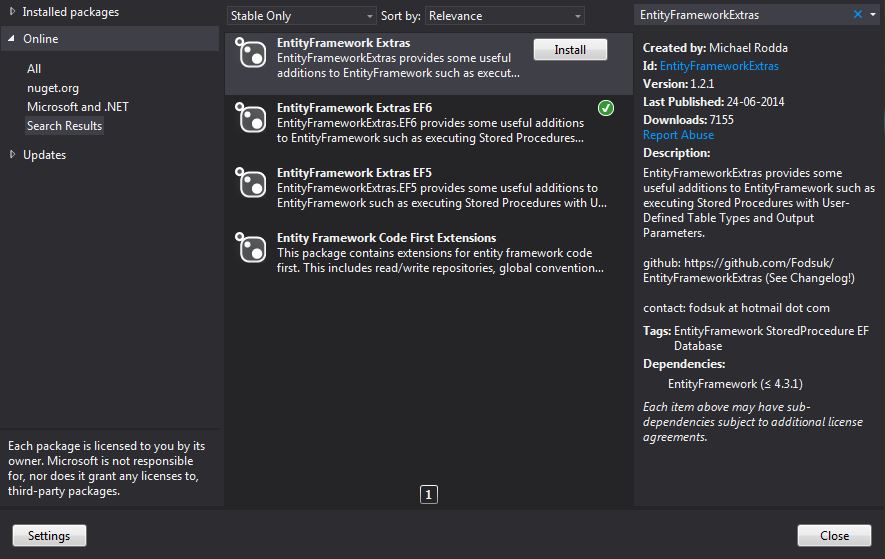The height and width of the screenshot is (559, 885).
Task: Click the Downloads: 7155 line
Action: (688, 120)
